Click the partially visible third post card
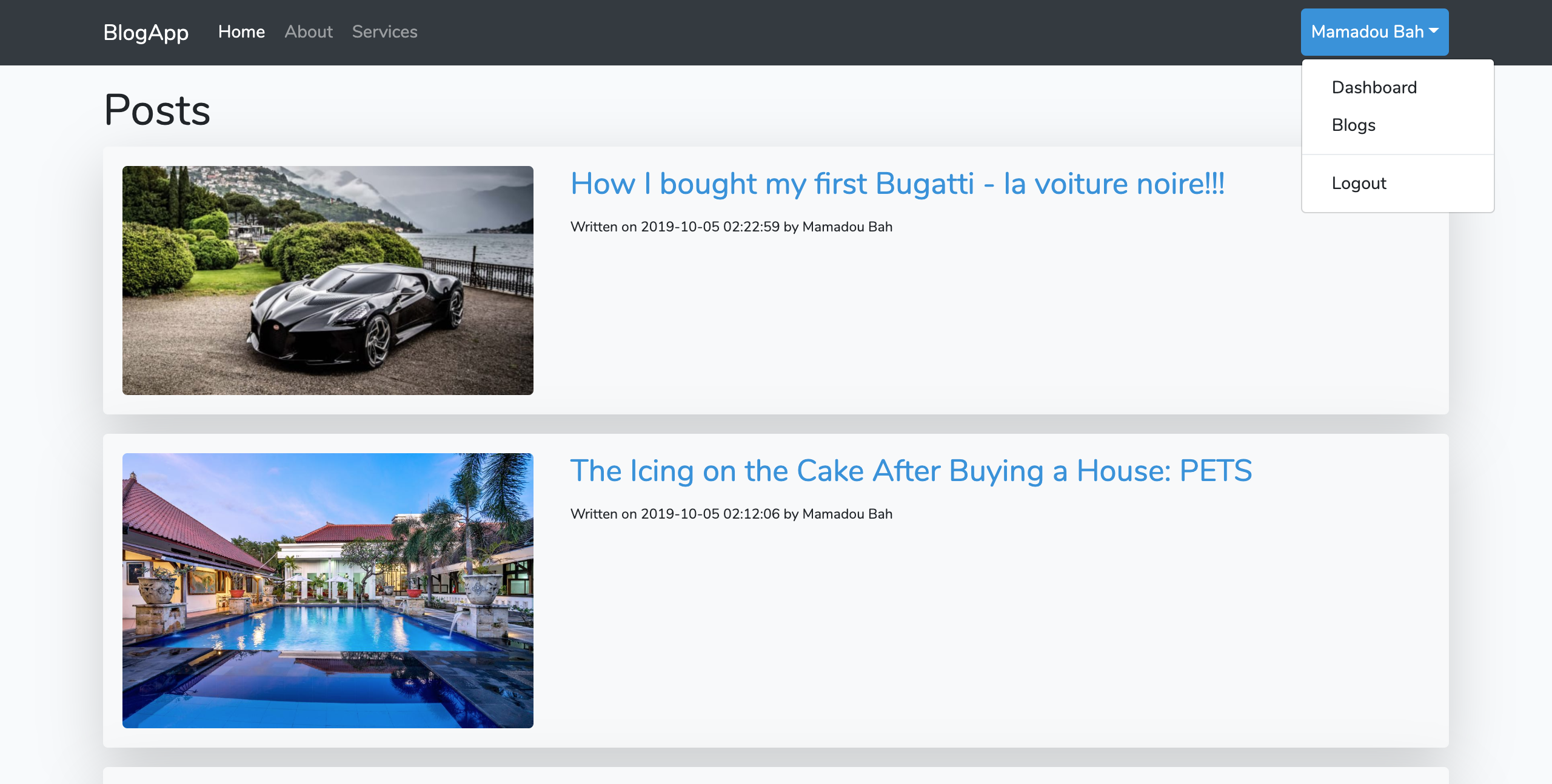Image resolution: width=1552 pixels, height=784 pixels. (776, 776)
